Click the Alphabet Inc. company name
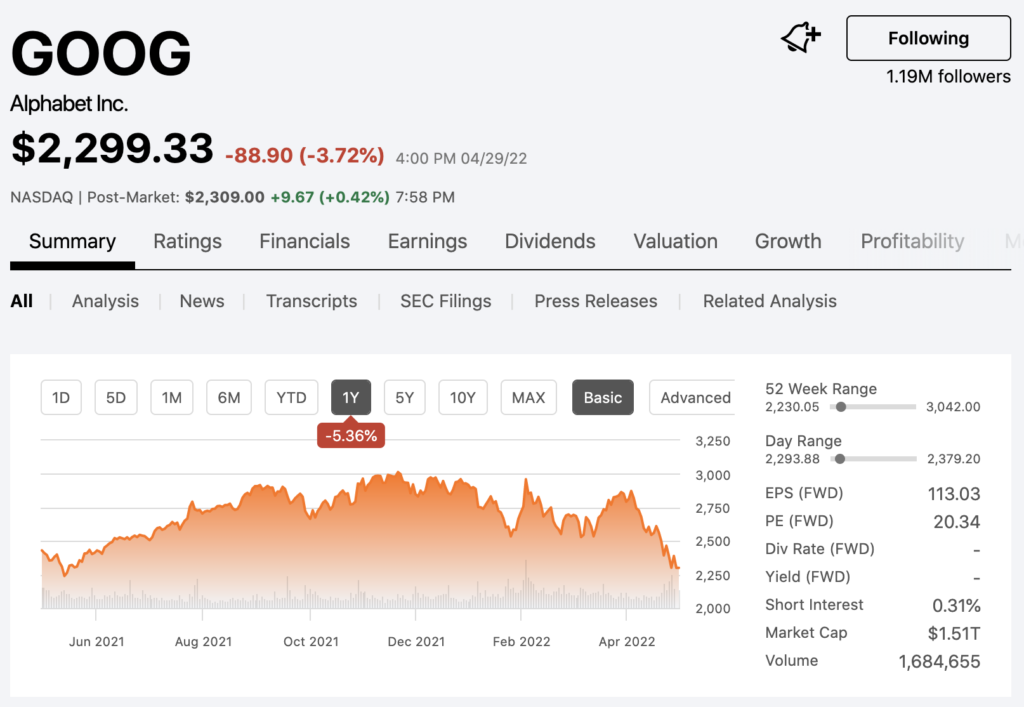This screenshot has height=707, width=1024. pos(69,104)
